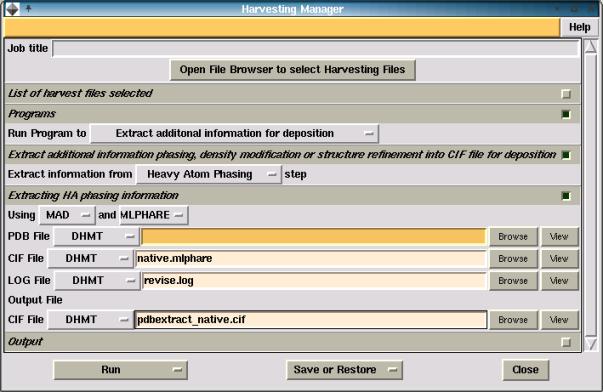Open the Heavy Atom Phasing step dropdown
The image size is (603, 392).
(209, 174)
